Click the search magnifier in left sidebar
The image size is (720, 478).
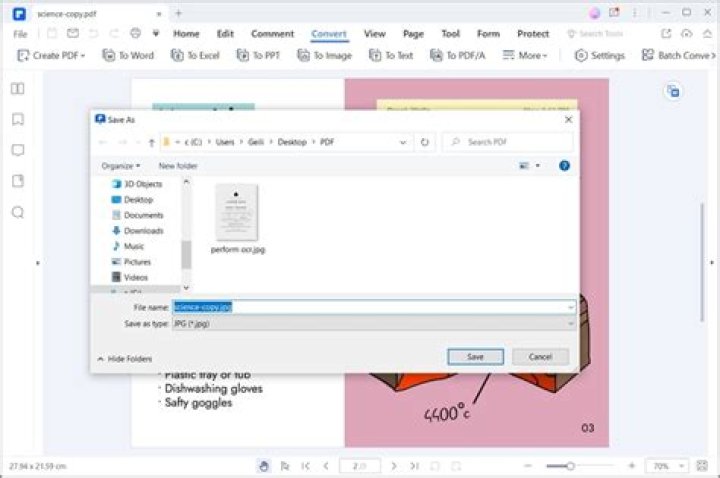coord(17,212)
